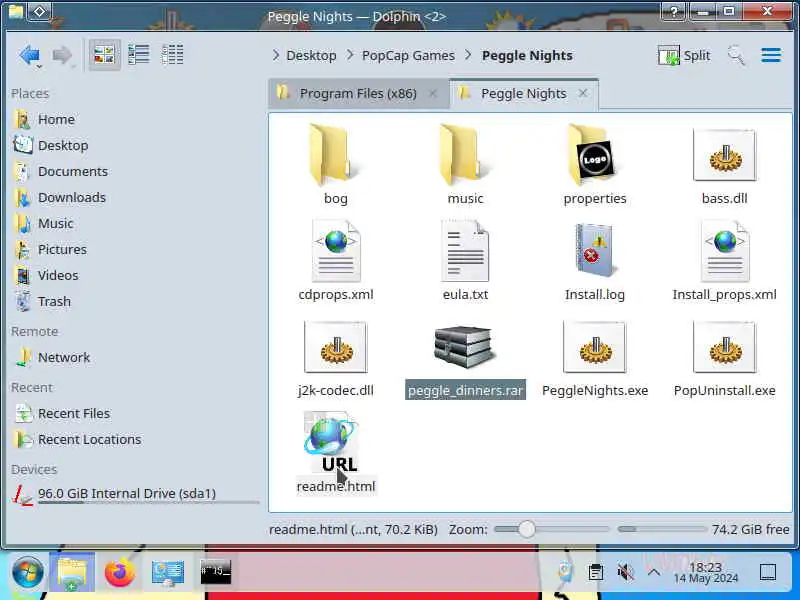Click PopCap Games in the breadcrumb
The image size is (800, 600).
pos(408,55)
